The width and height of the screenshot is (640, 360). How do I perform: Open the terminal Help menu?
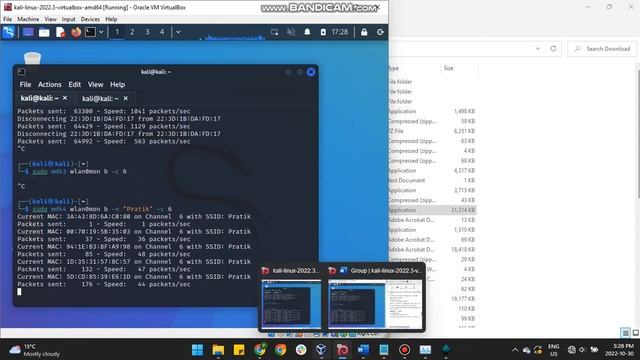click(x=118, y=84)
